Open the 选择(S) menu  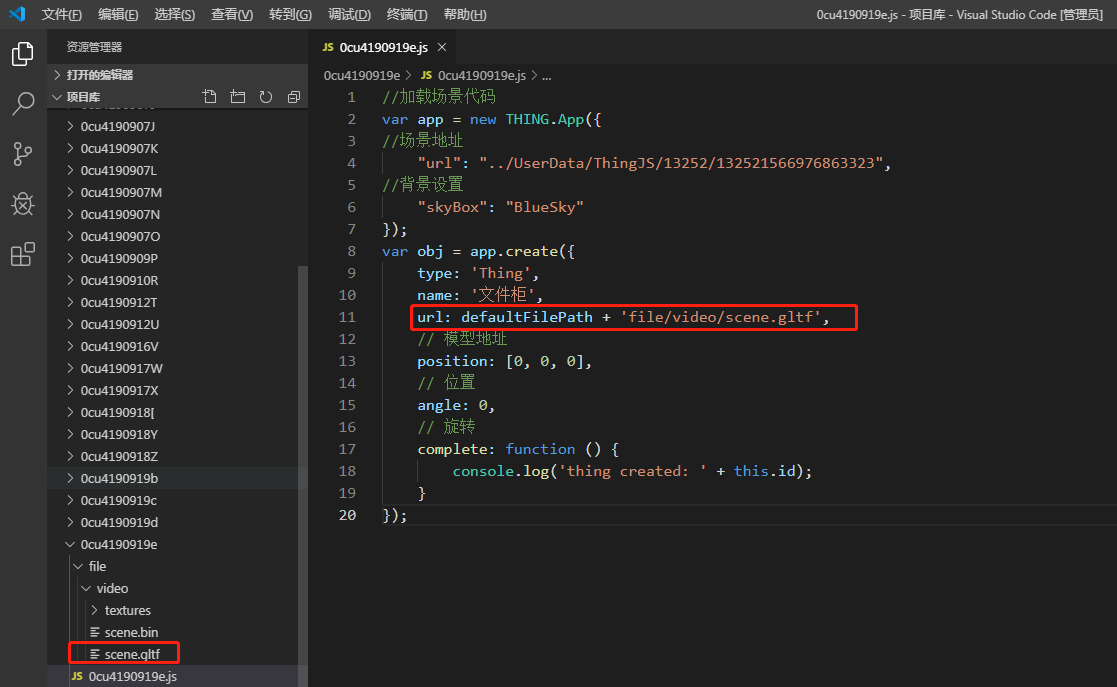[175, 14]
